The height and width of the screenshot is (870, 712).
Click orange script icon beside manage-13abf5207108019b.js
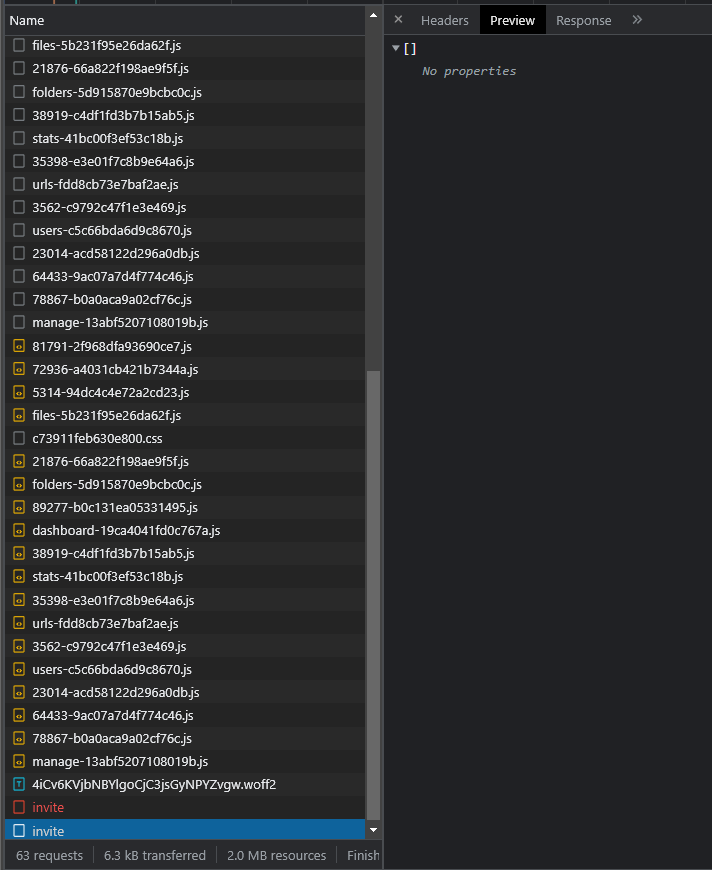19,761
